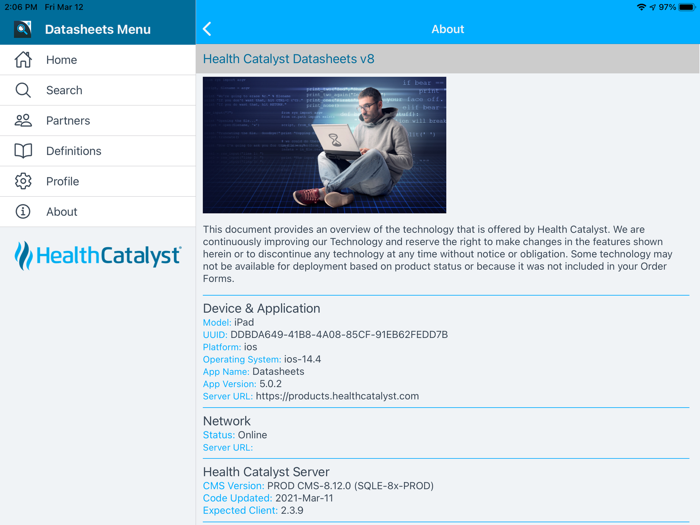Click the Profile gear icon
The width and height of the screenshot is (700, 525).
click(23, 181)
